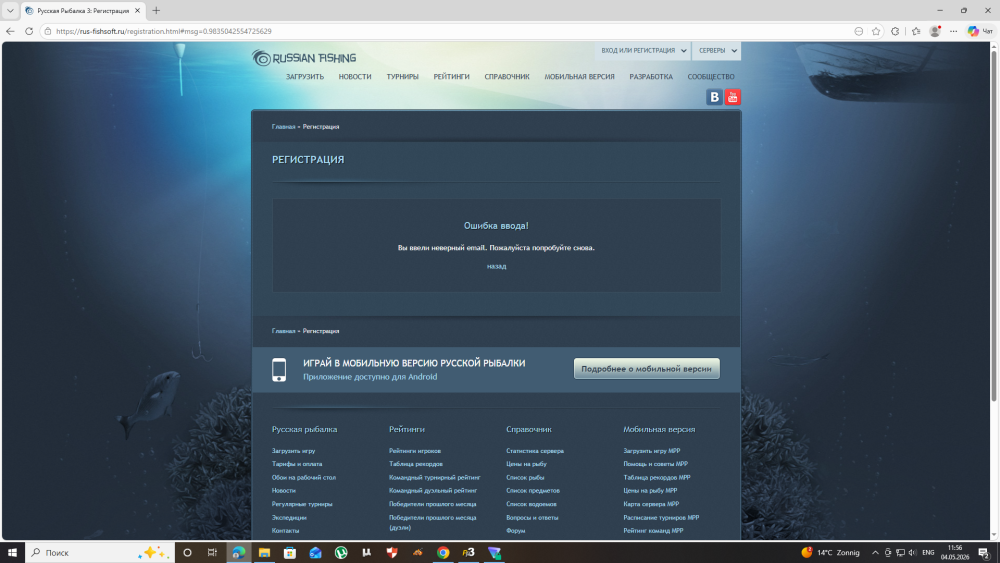
Task: Reload the page
Action: click(29, 31)
